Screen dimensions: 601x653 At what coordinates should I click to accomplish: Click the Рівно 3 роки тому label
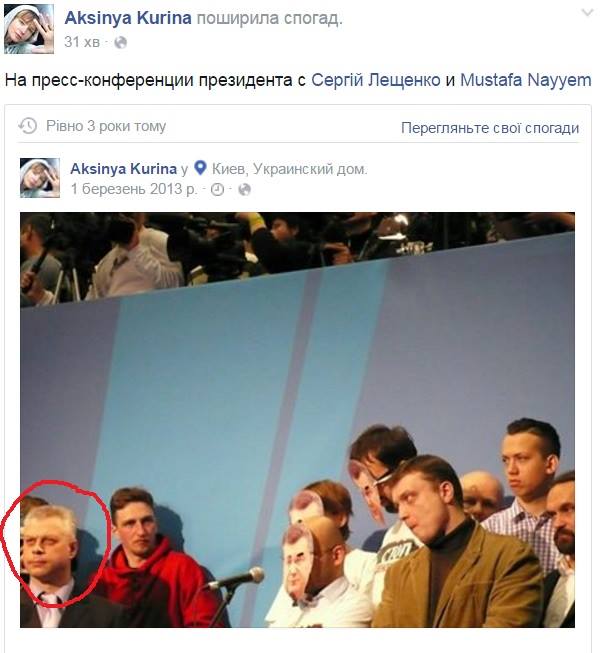click(106, 126)
